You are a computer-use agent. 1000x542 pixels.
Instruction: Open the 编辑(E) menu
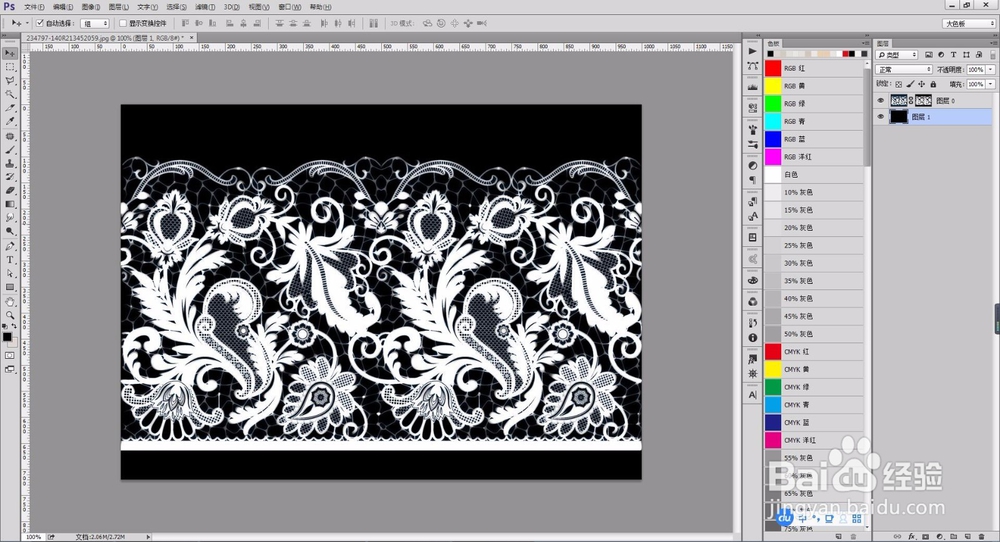point(62,7)
